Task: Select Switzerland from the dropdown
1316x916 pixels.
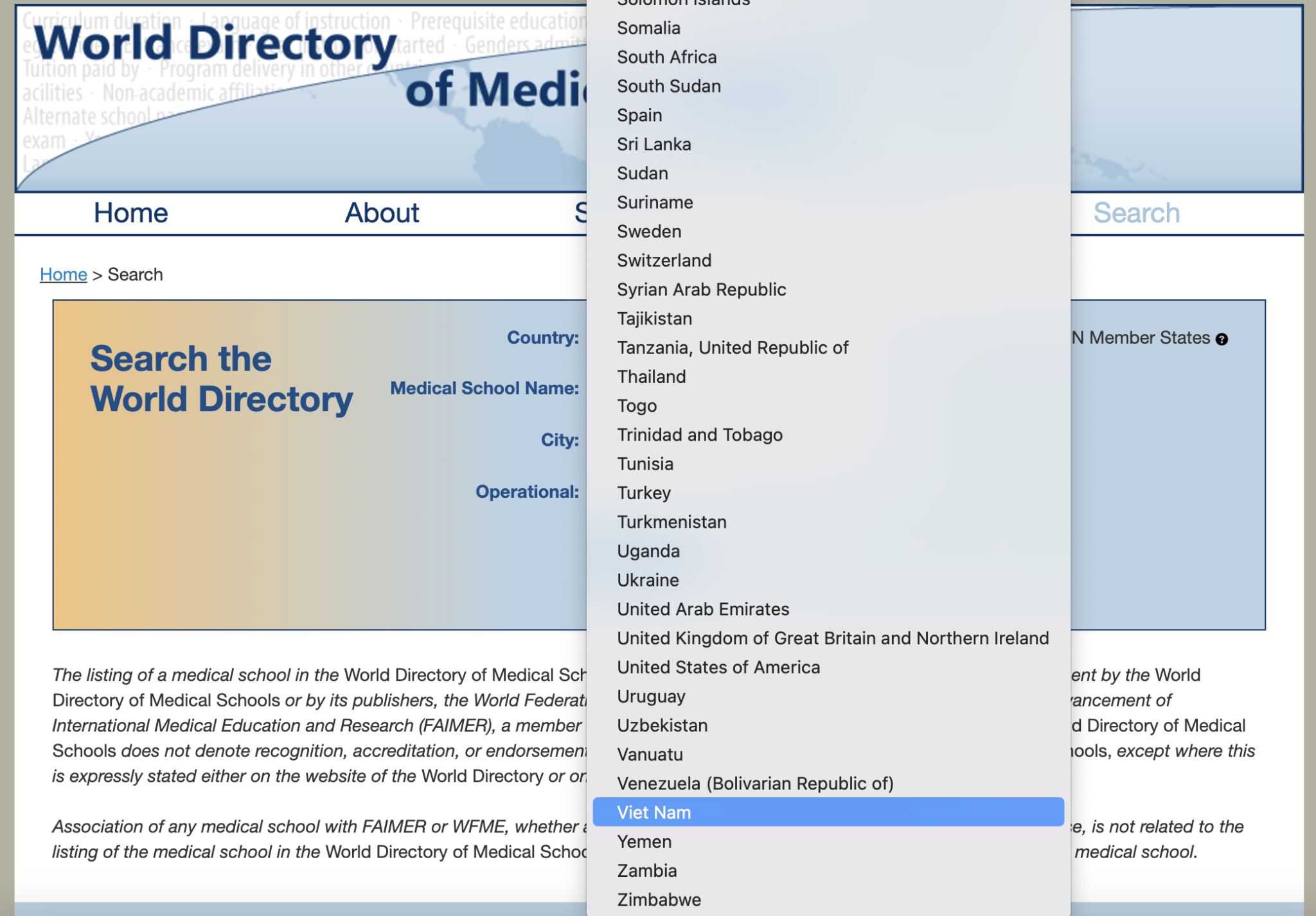Action: [828, 260]
